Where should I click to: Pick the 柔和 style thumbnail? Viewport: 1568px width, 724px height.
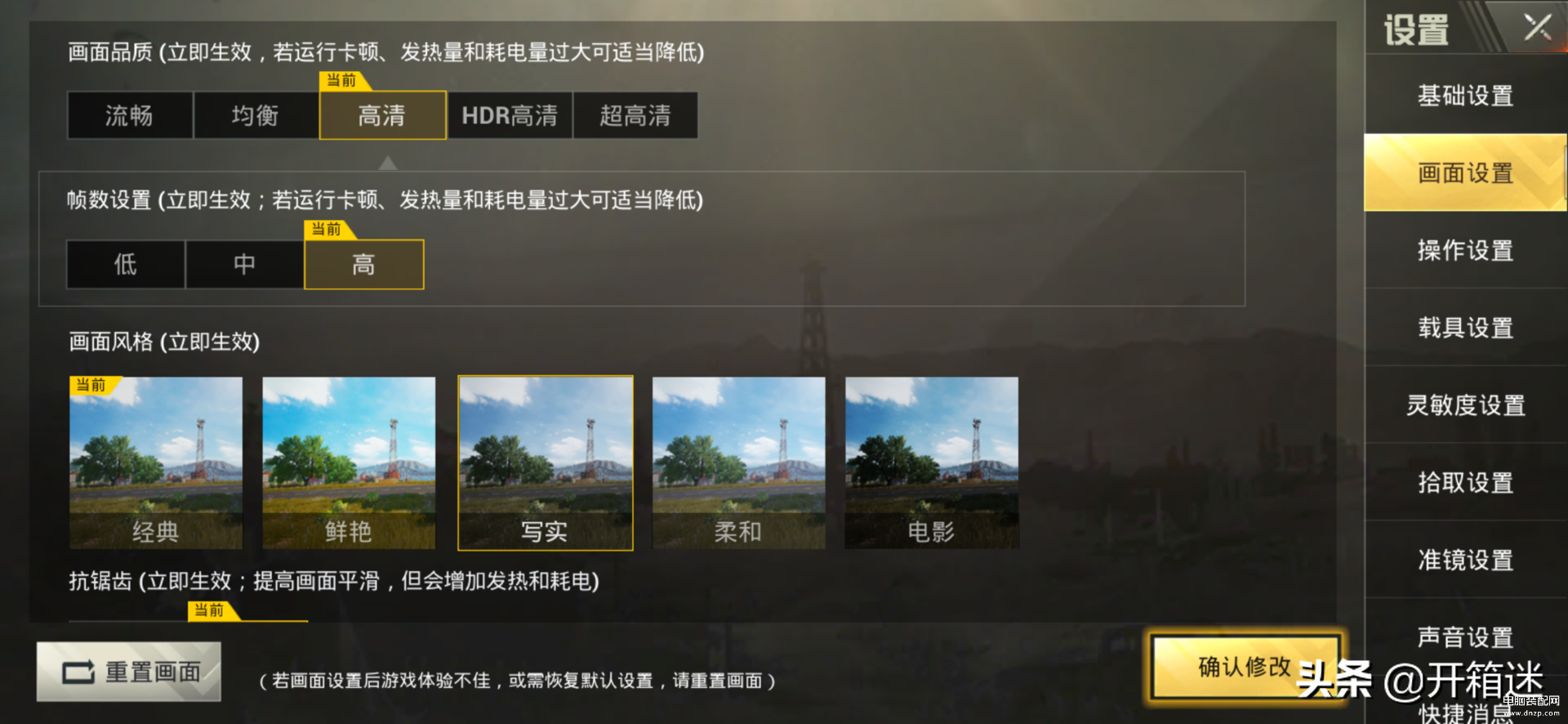[738, 463]
